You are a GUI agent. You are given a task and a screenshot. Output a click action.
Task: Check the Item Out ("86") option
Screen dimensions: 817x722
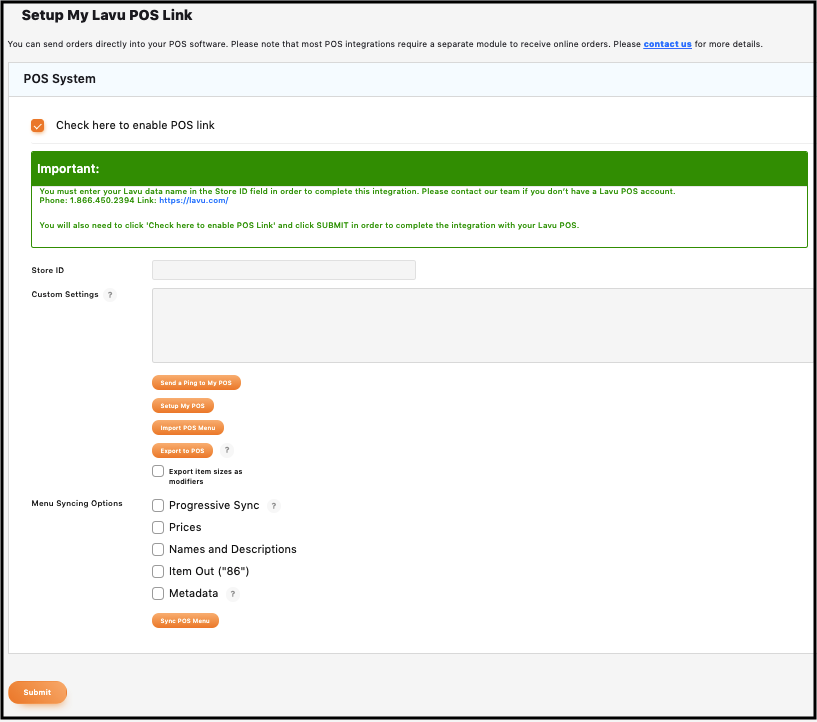pos(157,571)
